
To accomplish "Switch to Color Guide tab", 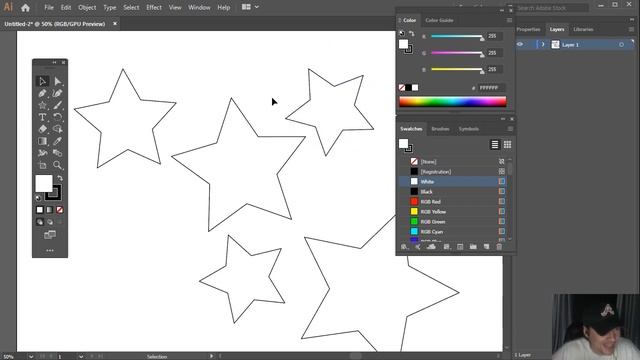I will 439,20.
